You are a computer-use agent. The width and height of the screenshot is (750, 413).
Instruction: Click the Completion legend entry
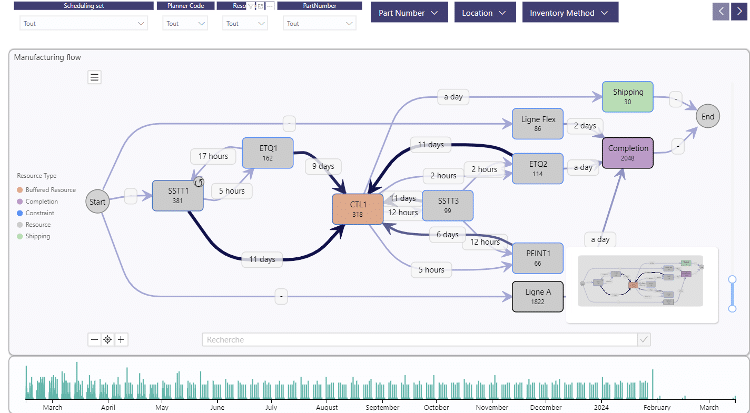point(37,201)
